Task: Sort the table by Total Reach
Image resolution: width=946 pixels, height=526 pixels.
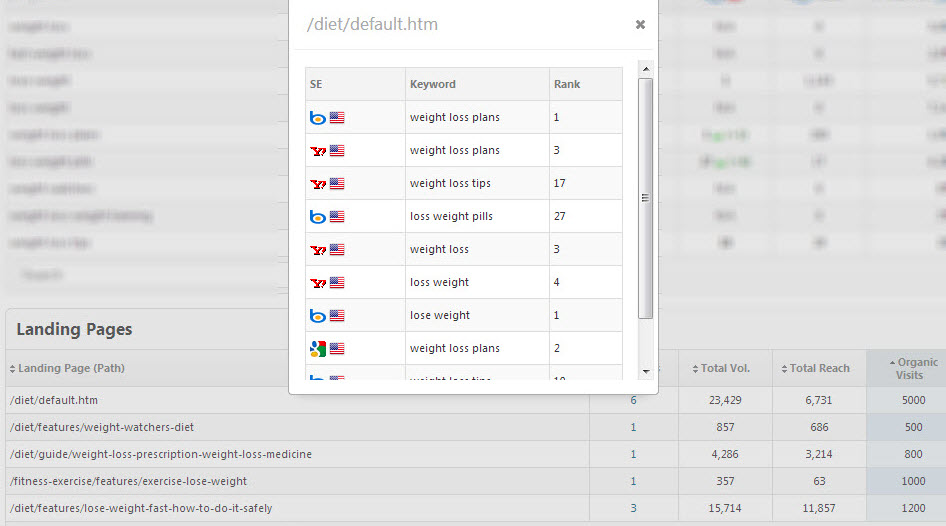Action: [x=819, y=368]
